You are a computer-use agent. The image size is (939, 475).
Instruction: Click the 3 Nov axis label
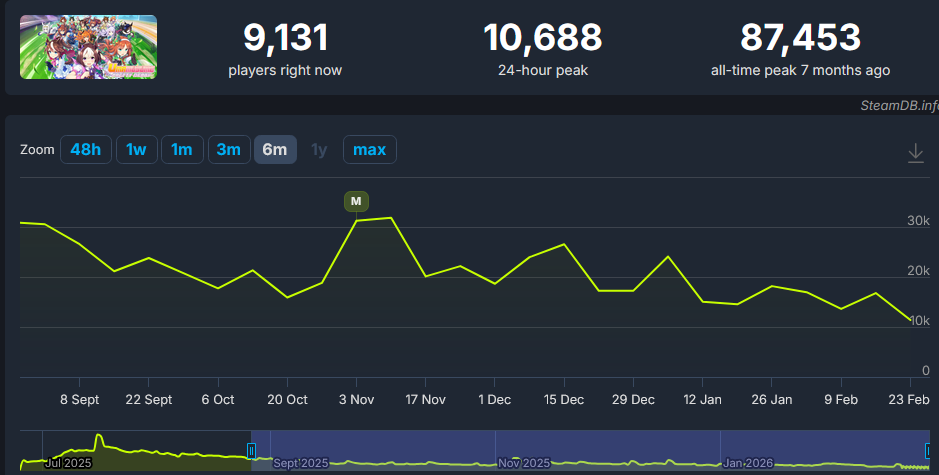[x=356, y=400]
